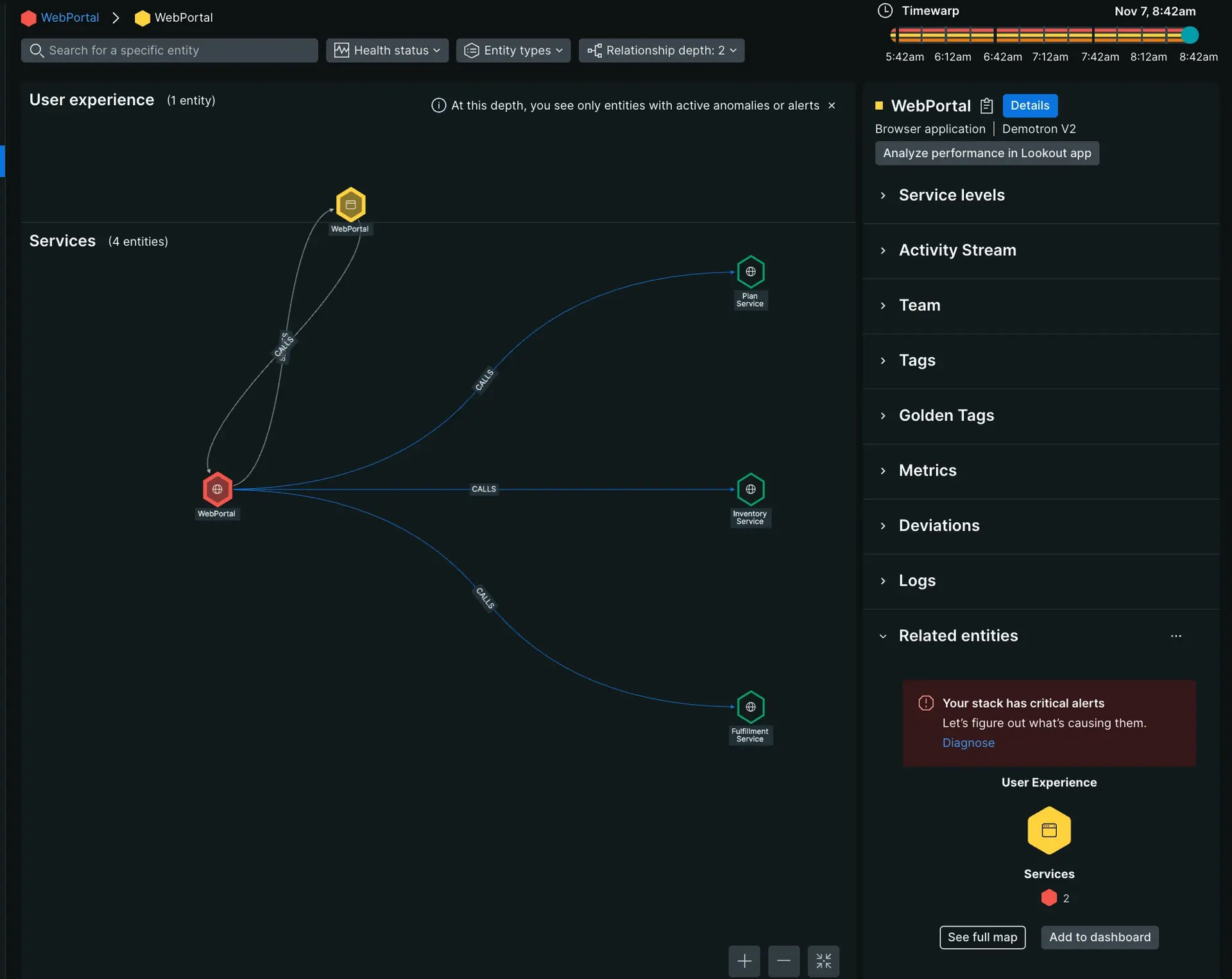The height and width of the screenshot is (979, 1232).
Task: Zoom out with the minus icon
Action: click(x=783, y=960)
